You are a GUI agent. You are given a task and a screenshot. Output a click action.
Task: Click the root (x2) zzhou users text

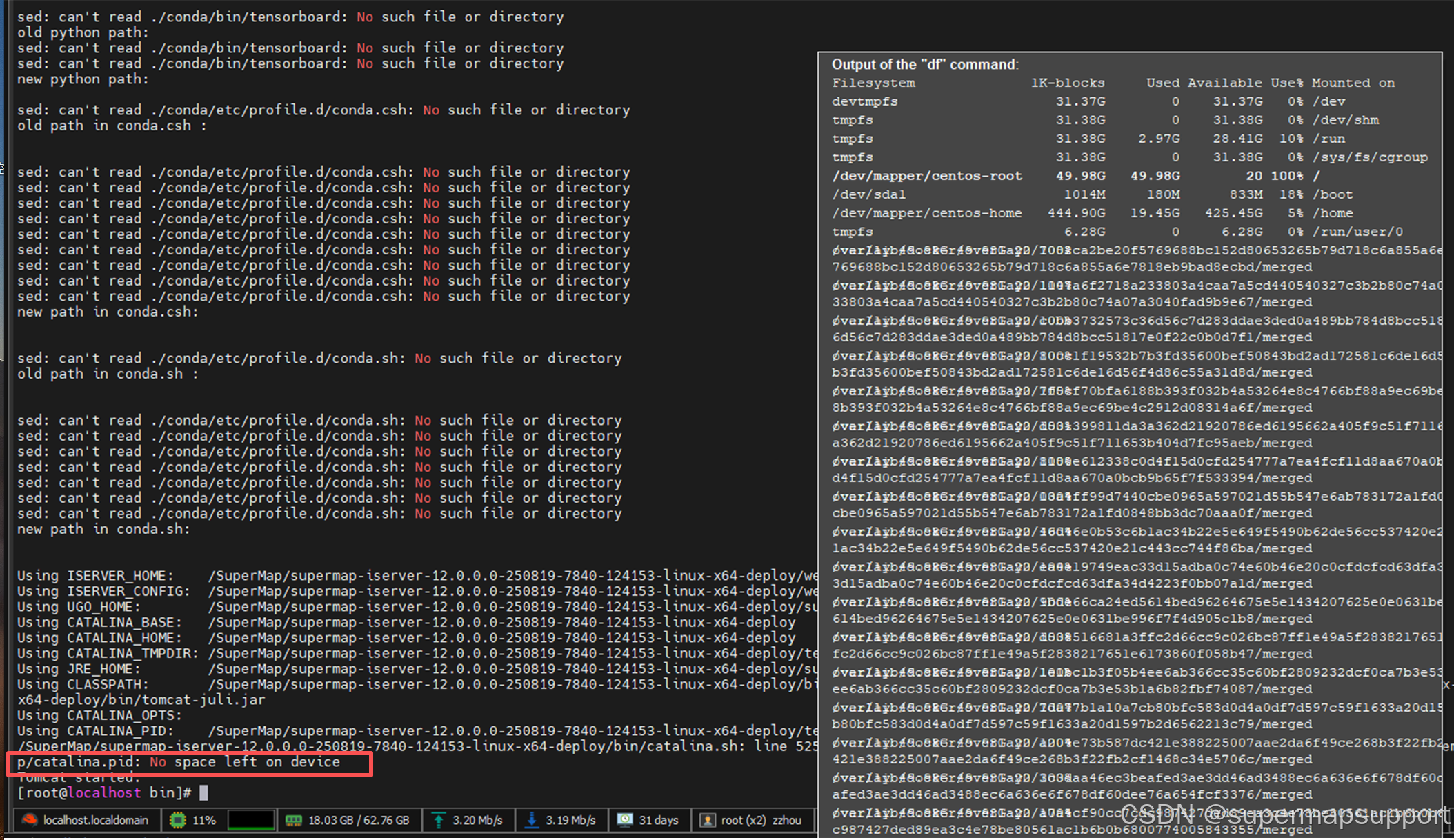(x=761, y=820)
